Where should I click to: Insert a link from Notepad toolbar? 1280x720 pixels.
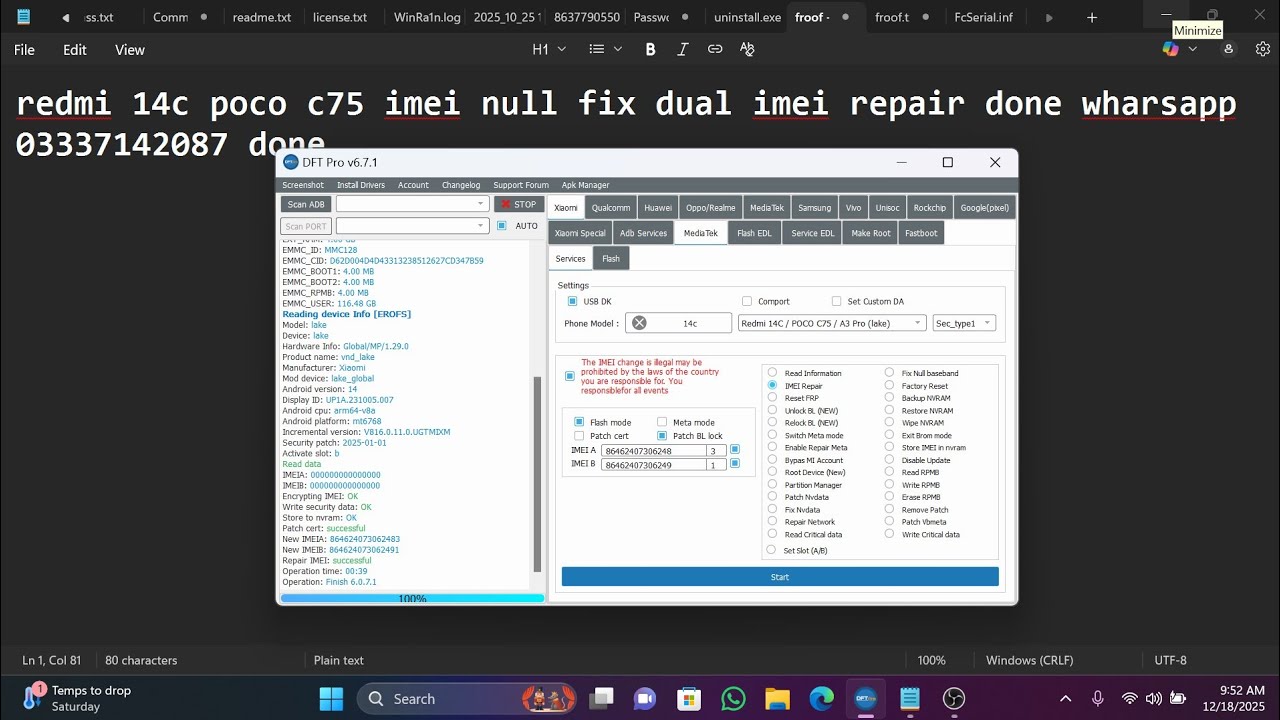pos(715,49)
